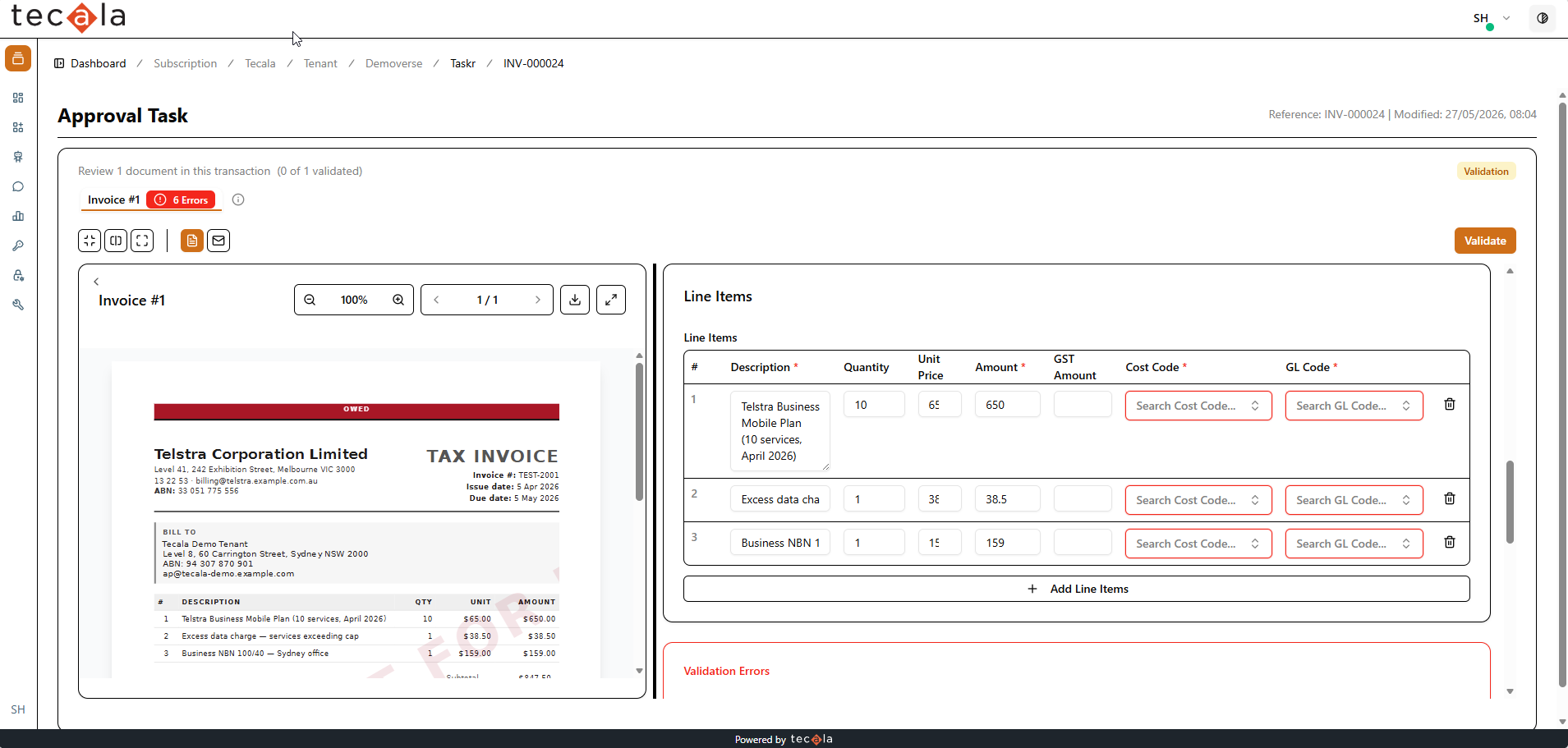The height and width of the screenshot is (748, 1568).
Task: Click the Validate button
Action: pos(1485,241)
